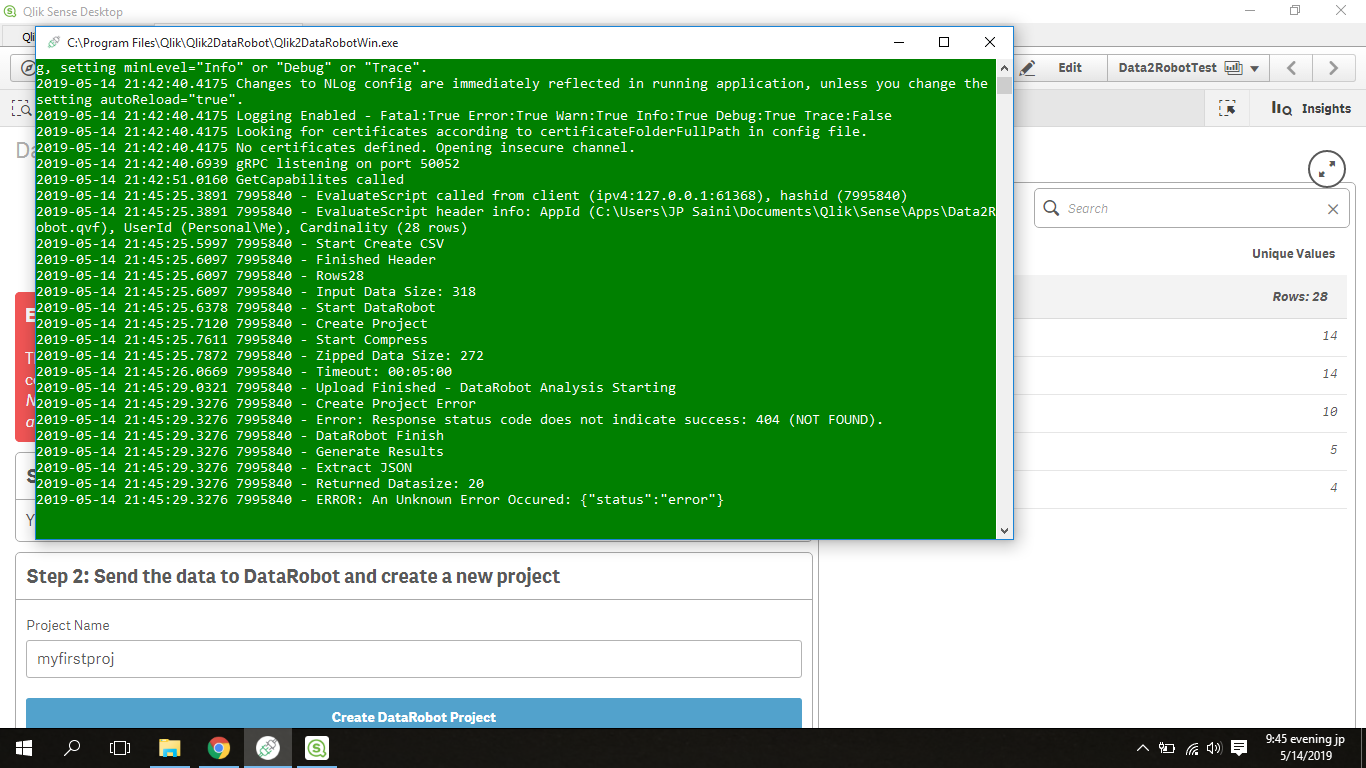1366x768 pixels.
Task: Close the Qlik2DataRobotWin console window
Action: 990,42
